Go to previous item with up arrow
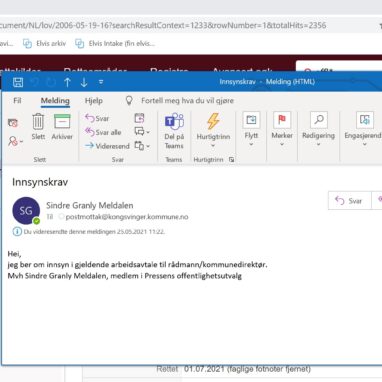382x382 pixels. 67,82
